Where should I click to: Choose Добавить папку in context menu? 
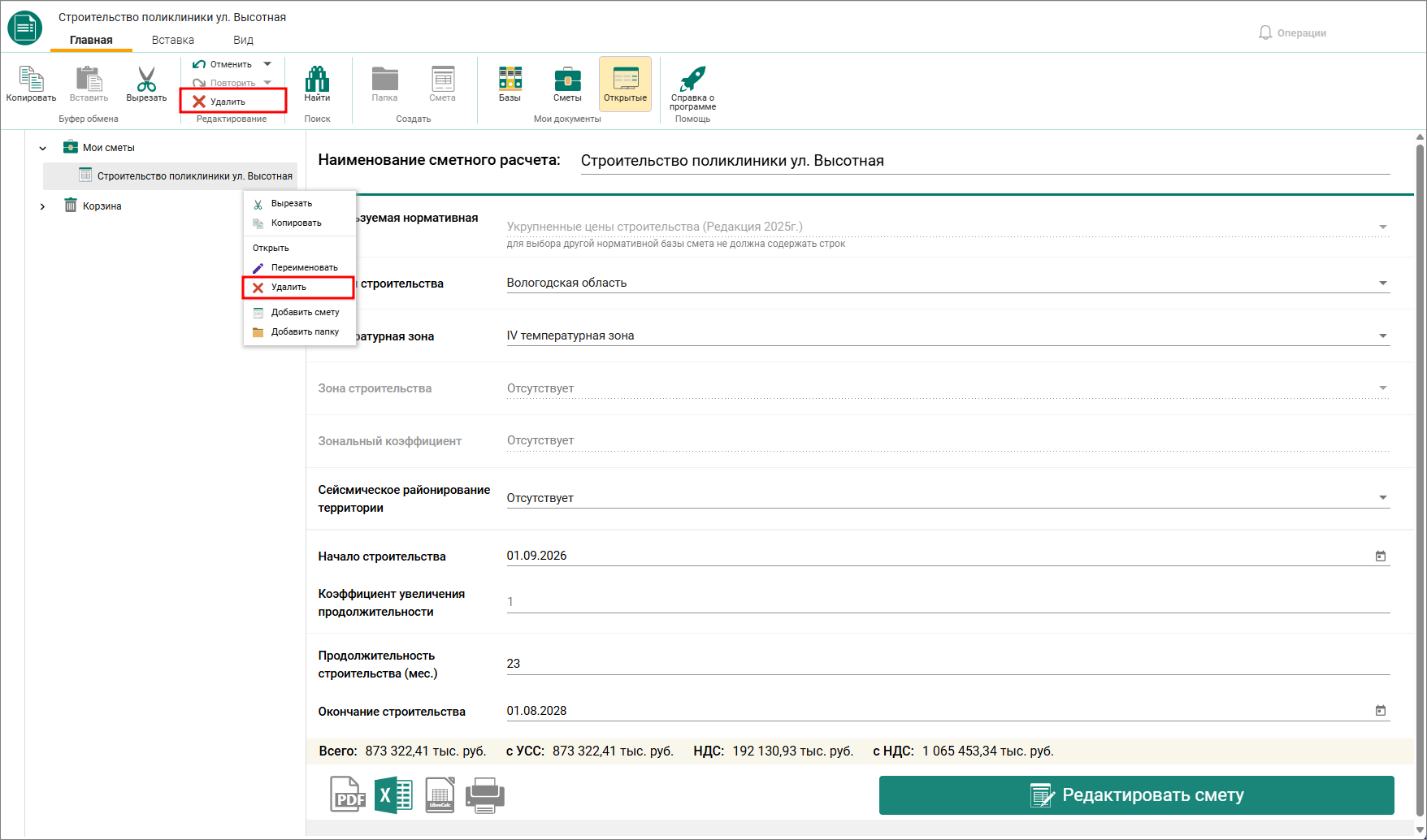tap(299, 331)
